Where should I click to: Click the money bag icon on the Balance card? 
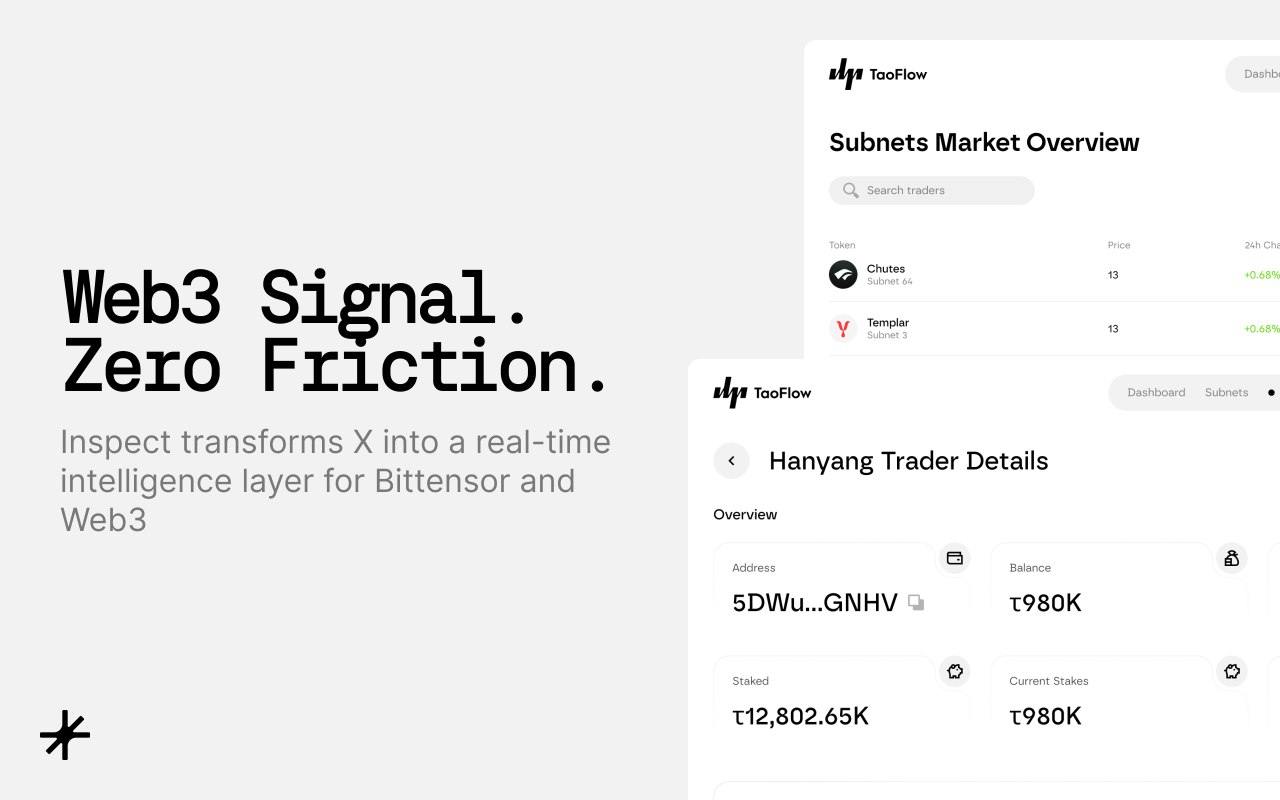(x=1231, y=558)
